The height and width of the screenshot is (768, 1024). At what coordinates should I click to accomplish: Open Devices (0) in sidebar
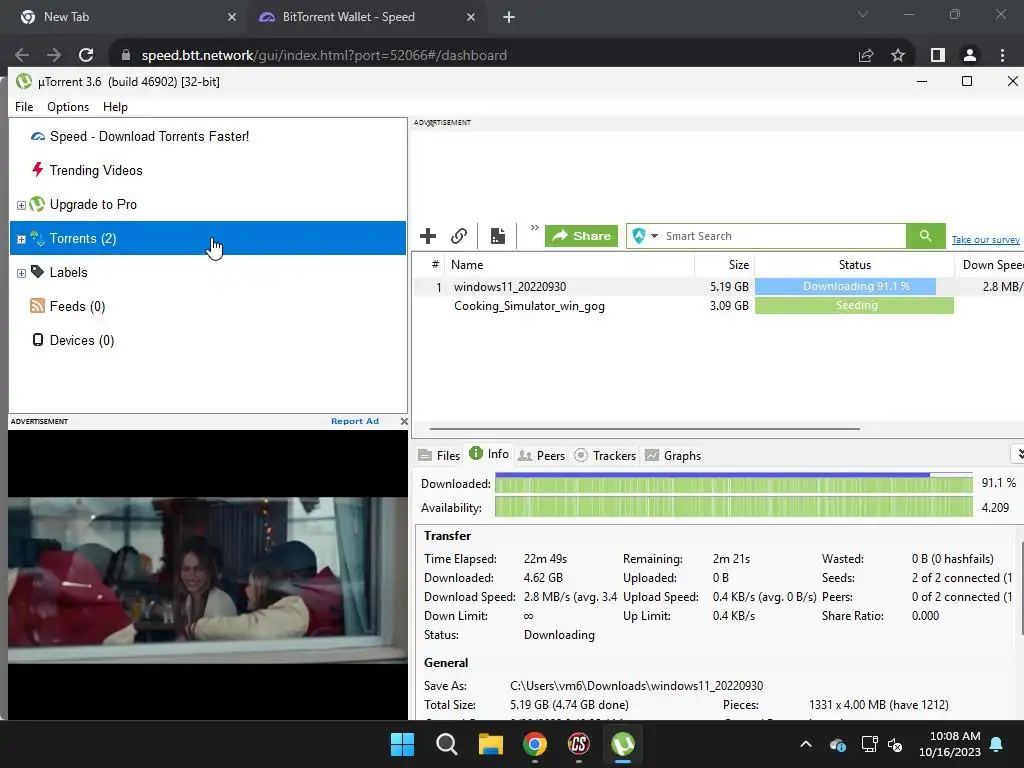[82, 340]
